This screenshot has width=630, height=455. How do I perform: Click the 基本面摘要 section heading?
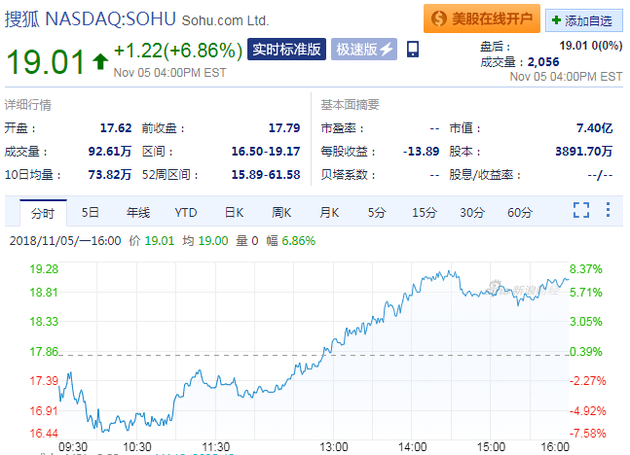tap(350, 105)
